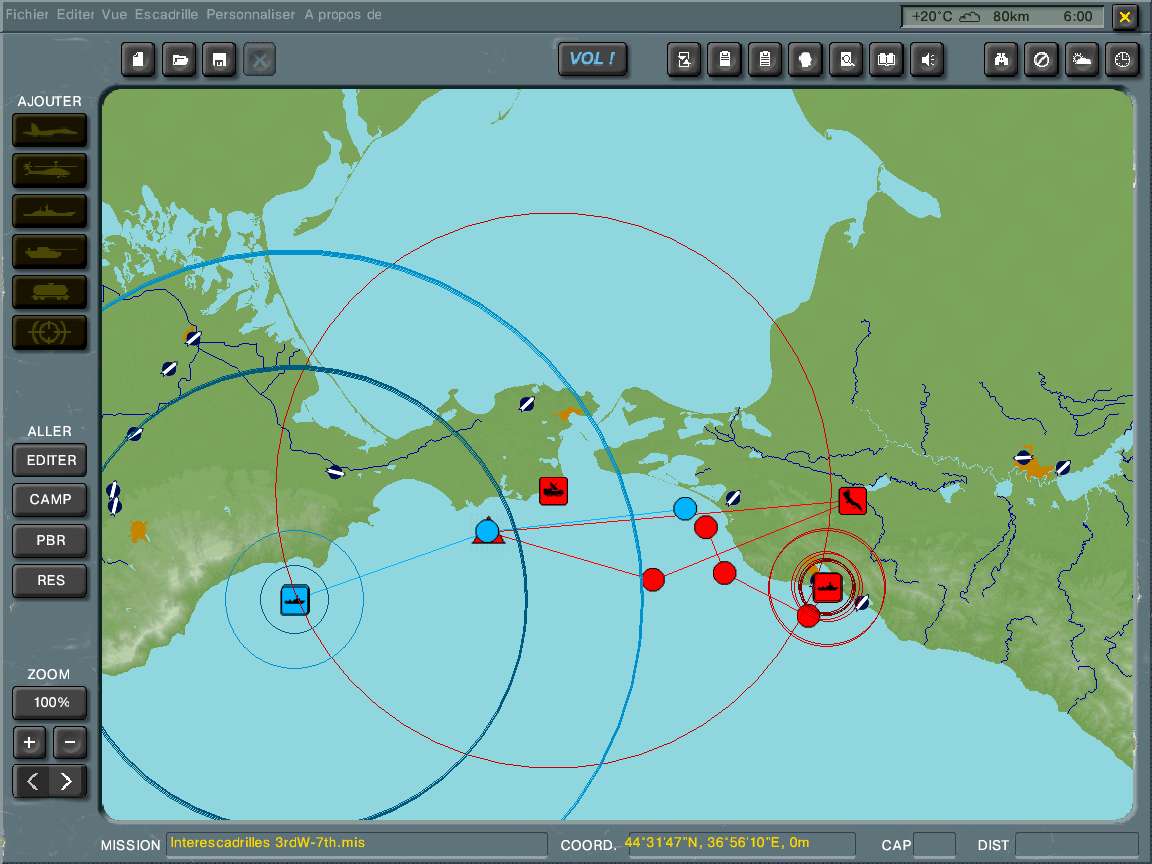Add a tank ground unit

pyautogui.click(x=50, y=251)
